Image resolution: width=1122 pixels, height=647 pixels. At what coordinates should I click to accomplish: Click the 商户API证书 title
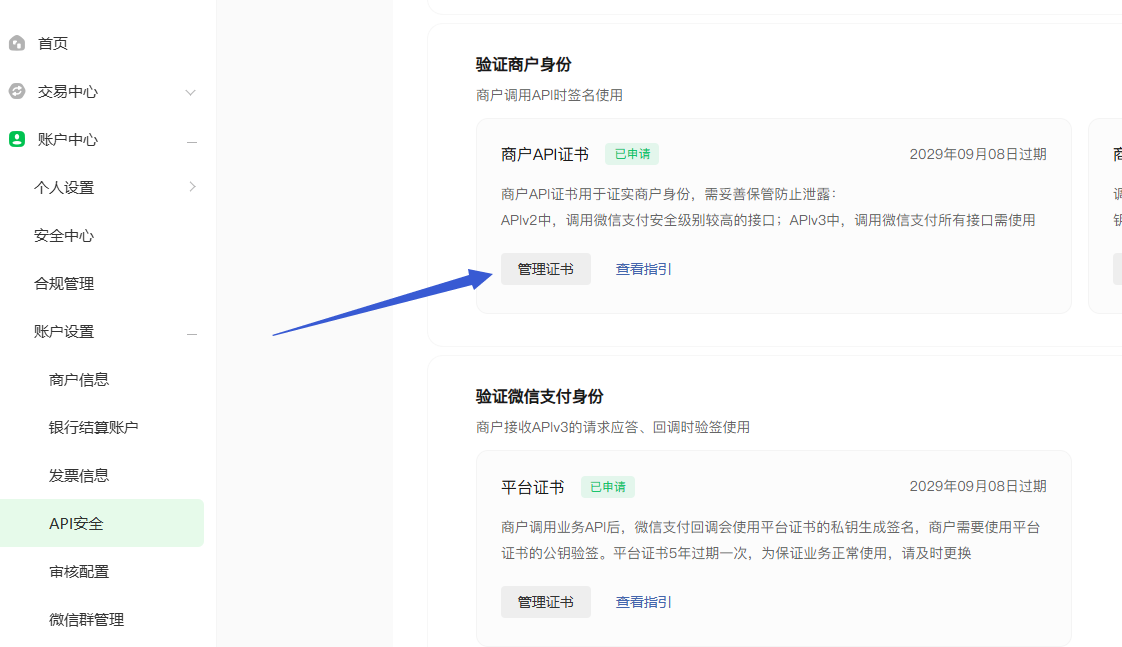[545, 155]
